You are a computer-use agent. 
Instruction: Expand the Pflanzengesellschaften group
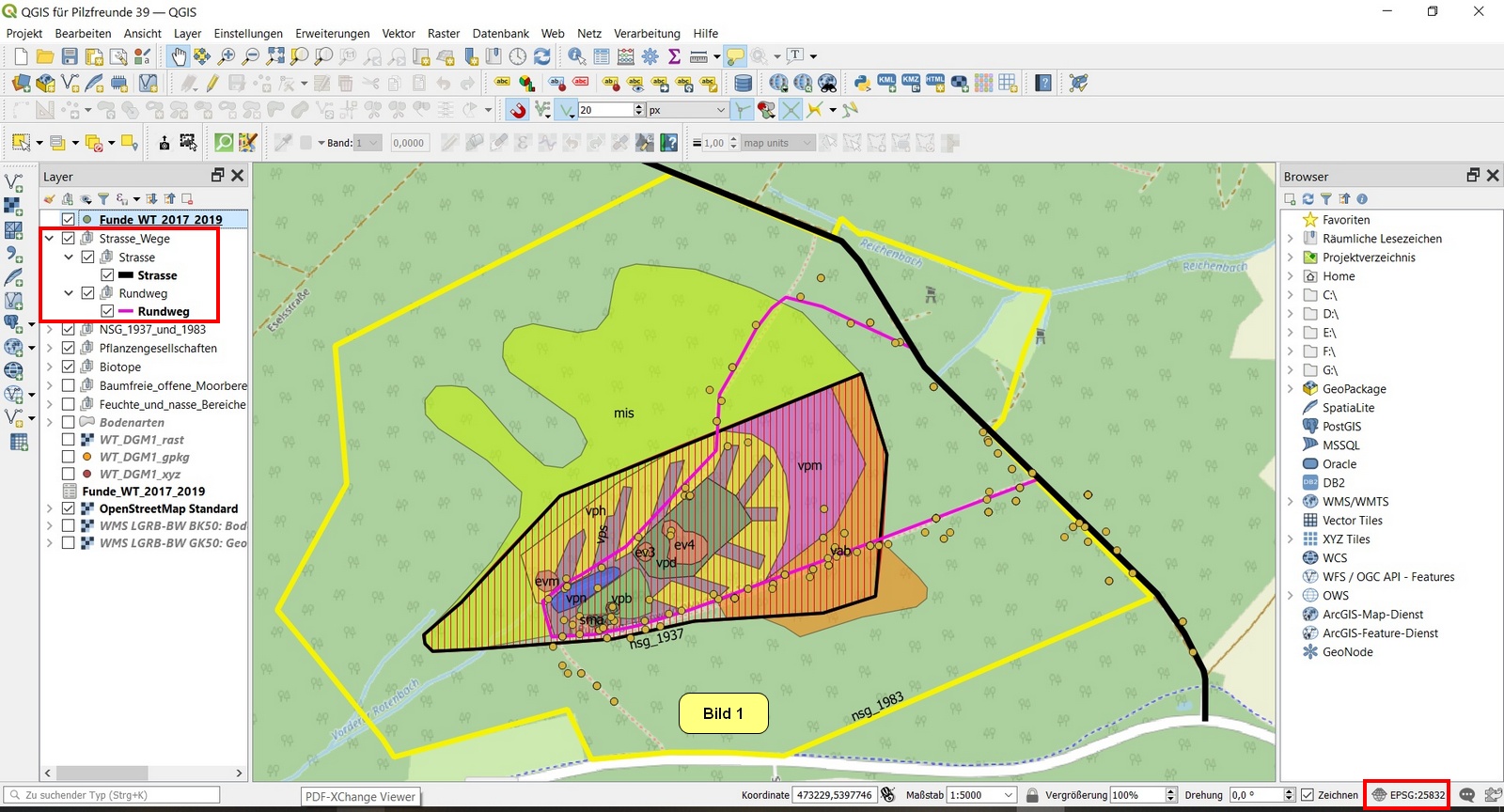[50, 349]
